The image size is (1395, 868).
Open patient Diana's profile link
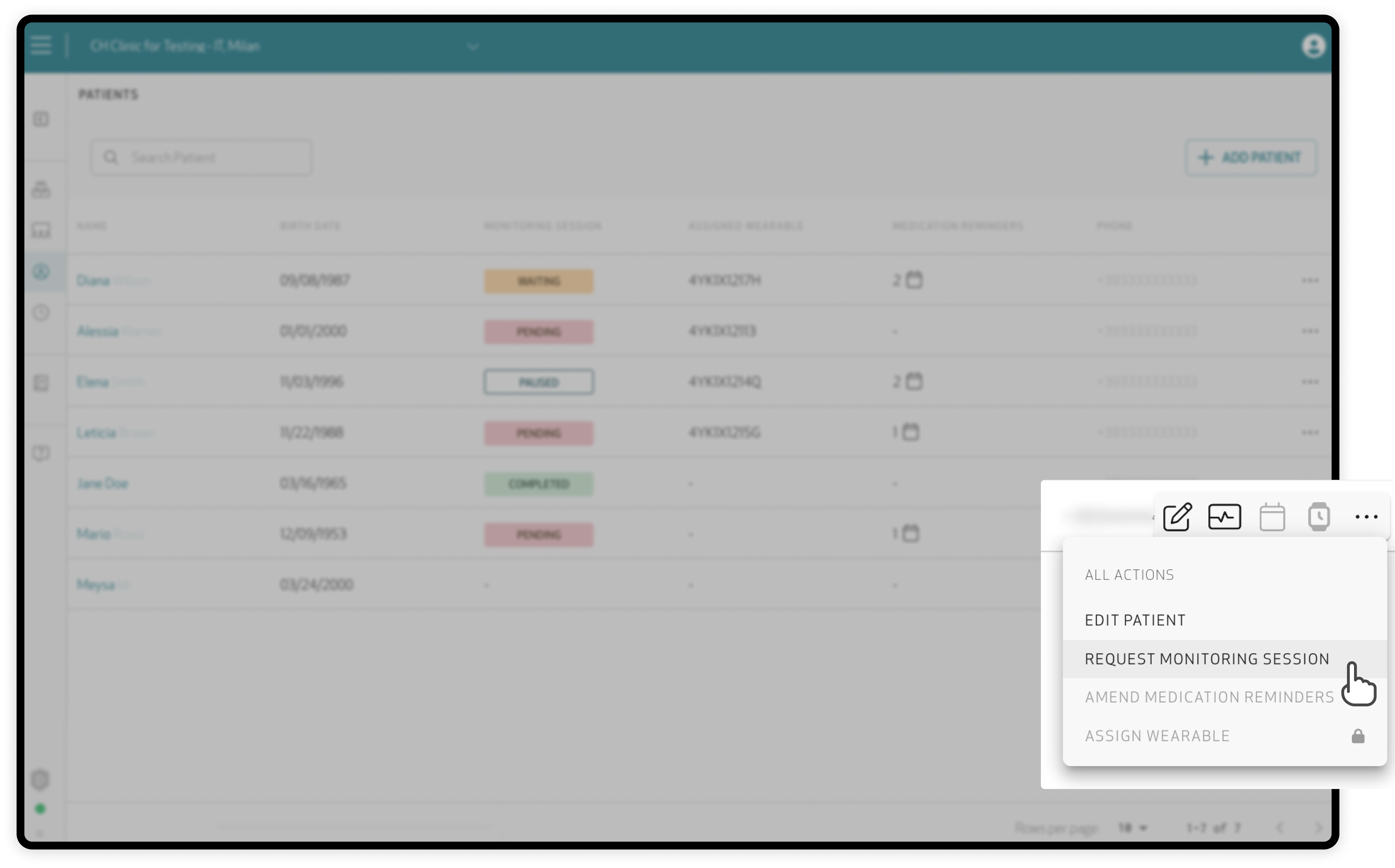[114, 281]
